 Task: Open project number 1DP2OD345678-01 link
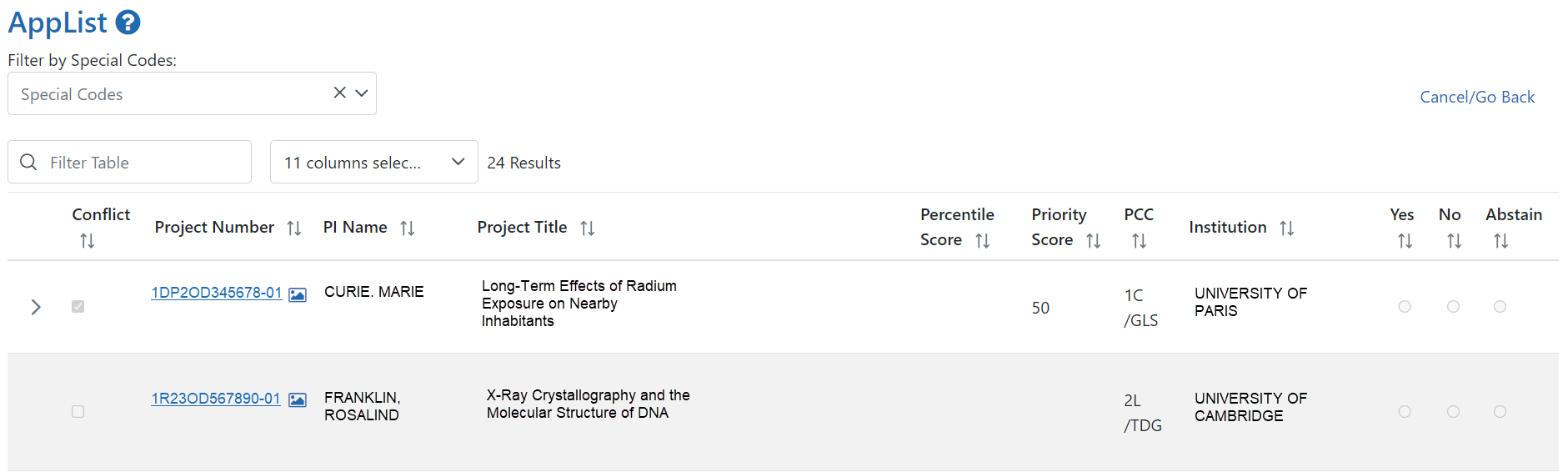coord(217,293)
